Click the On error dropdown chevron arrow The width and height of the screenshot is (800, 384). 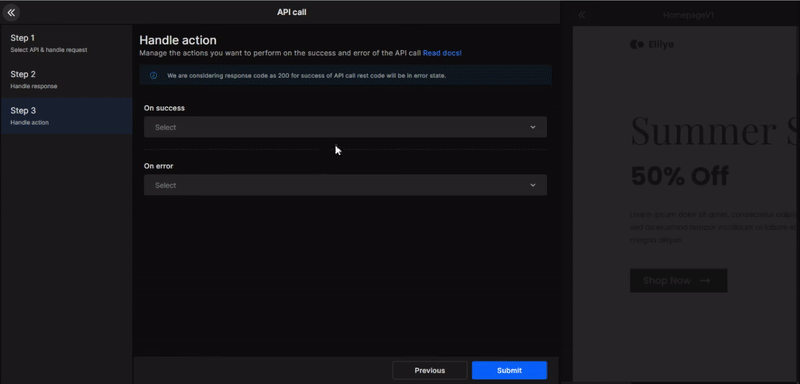[x=533, y=185]
